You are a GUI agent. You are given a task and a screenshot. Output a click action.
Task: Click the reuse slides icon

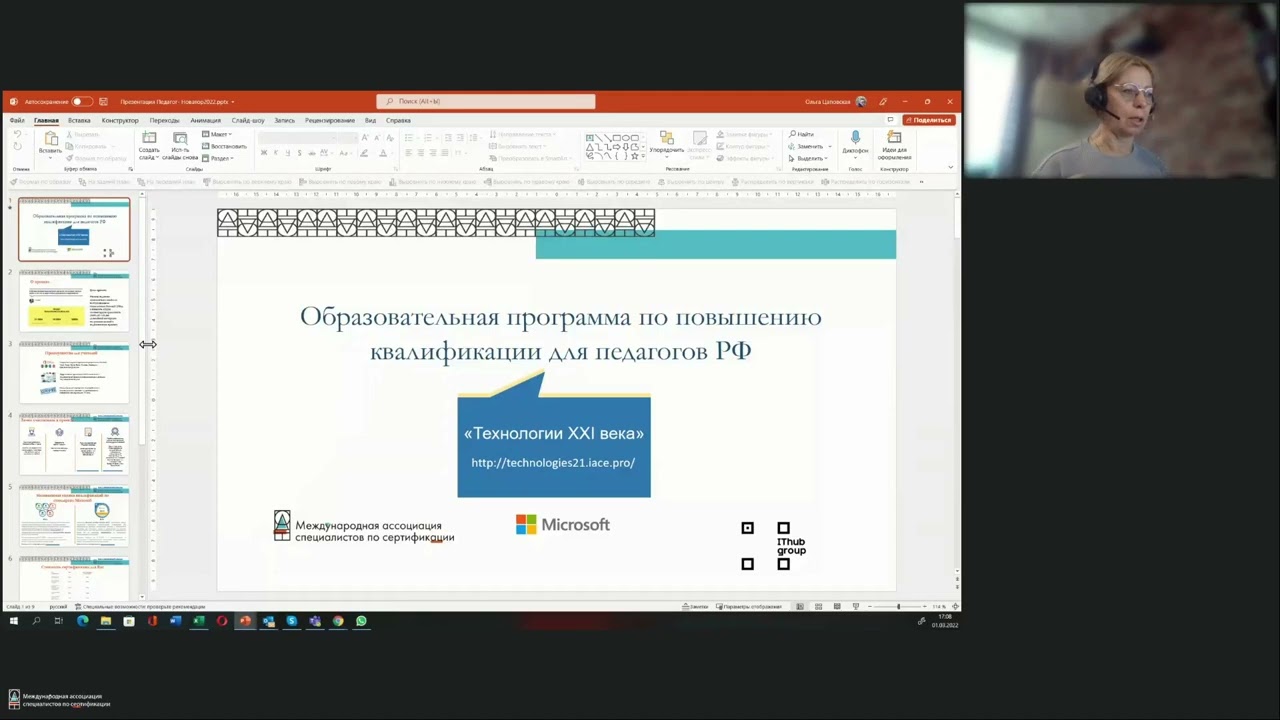(180, 139)
